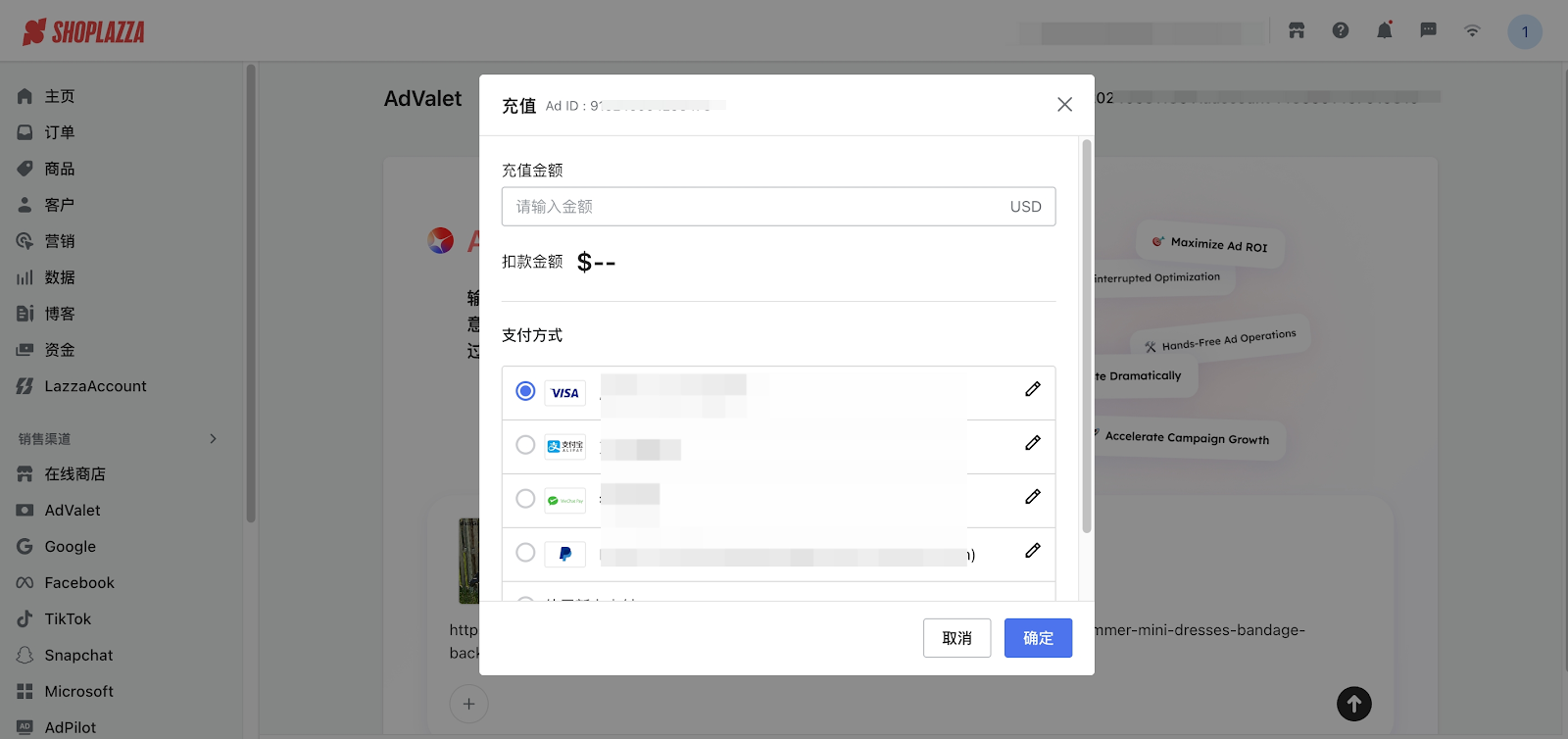The height and width of the screenshot is (739, 1568).
Task: Open the notifications bell icon
Action: click(1384, 30)
